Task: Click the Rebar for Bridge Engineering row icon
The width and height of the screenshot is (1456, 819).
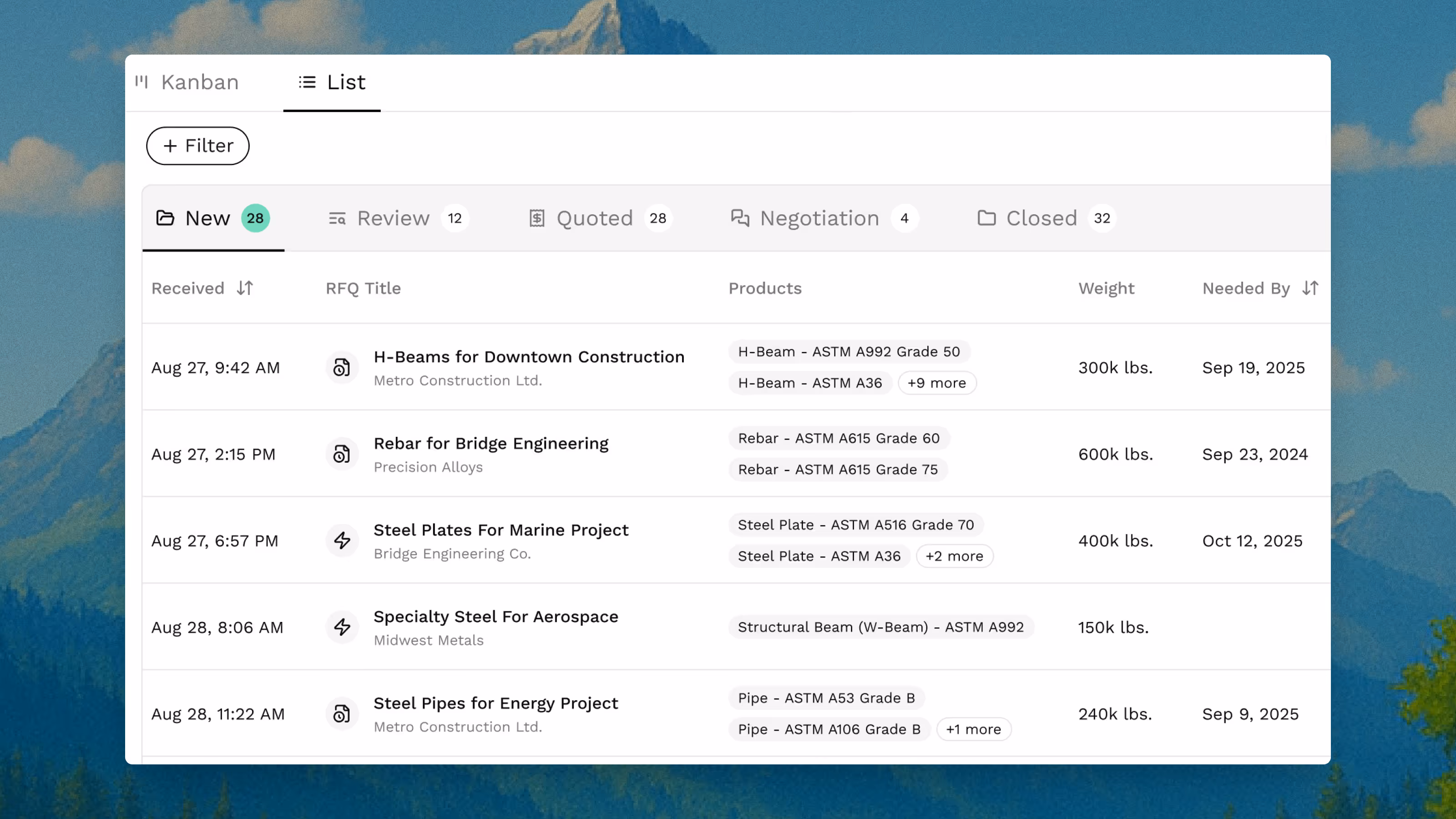Action: 341,455
